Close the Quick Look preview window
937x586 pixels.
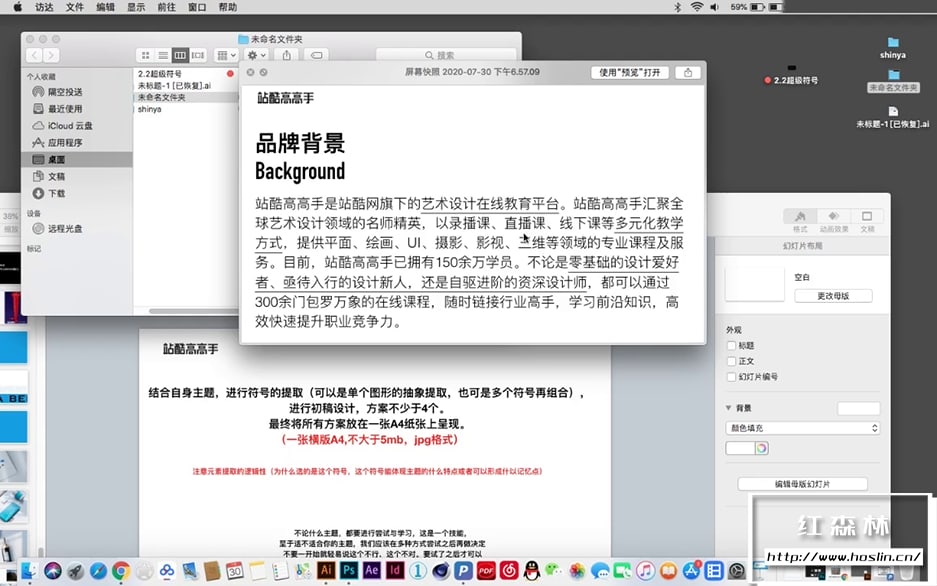(x=250, y=72)
